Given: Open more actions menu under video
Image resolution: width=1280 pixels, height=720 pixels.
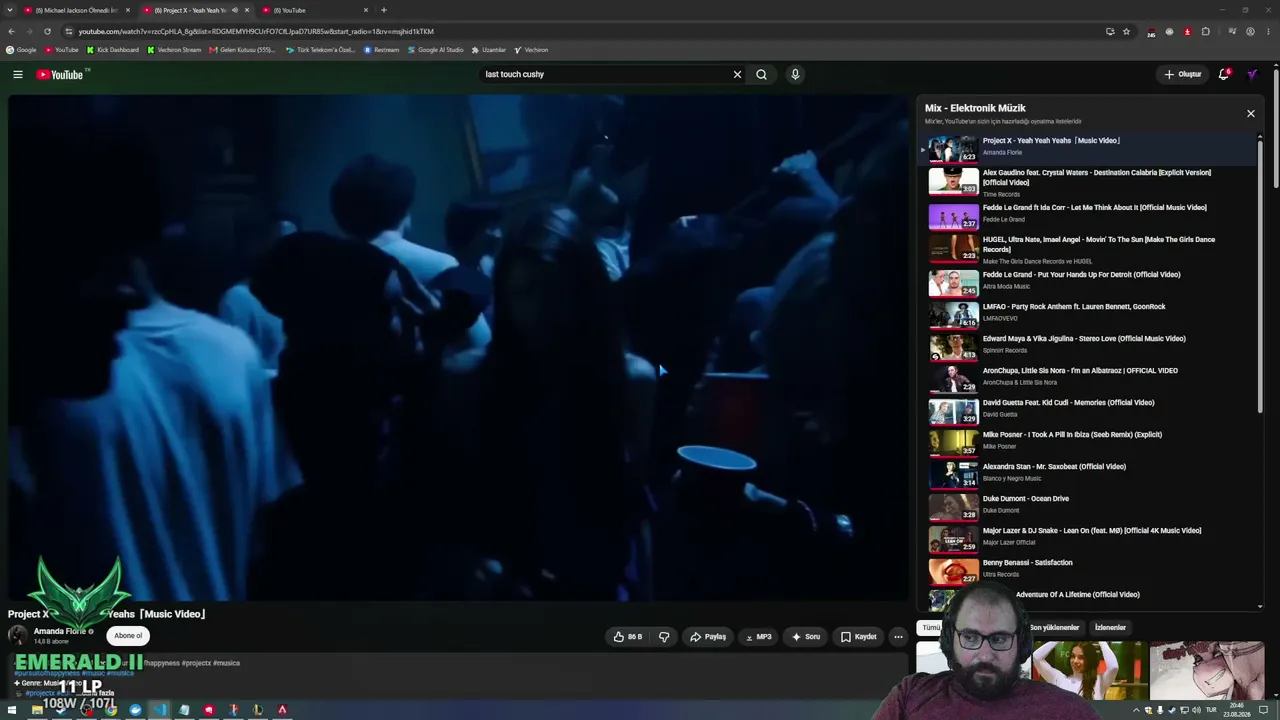Looking at the screenshot, I should tap(898, 636).
